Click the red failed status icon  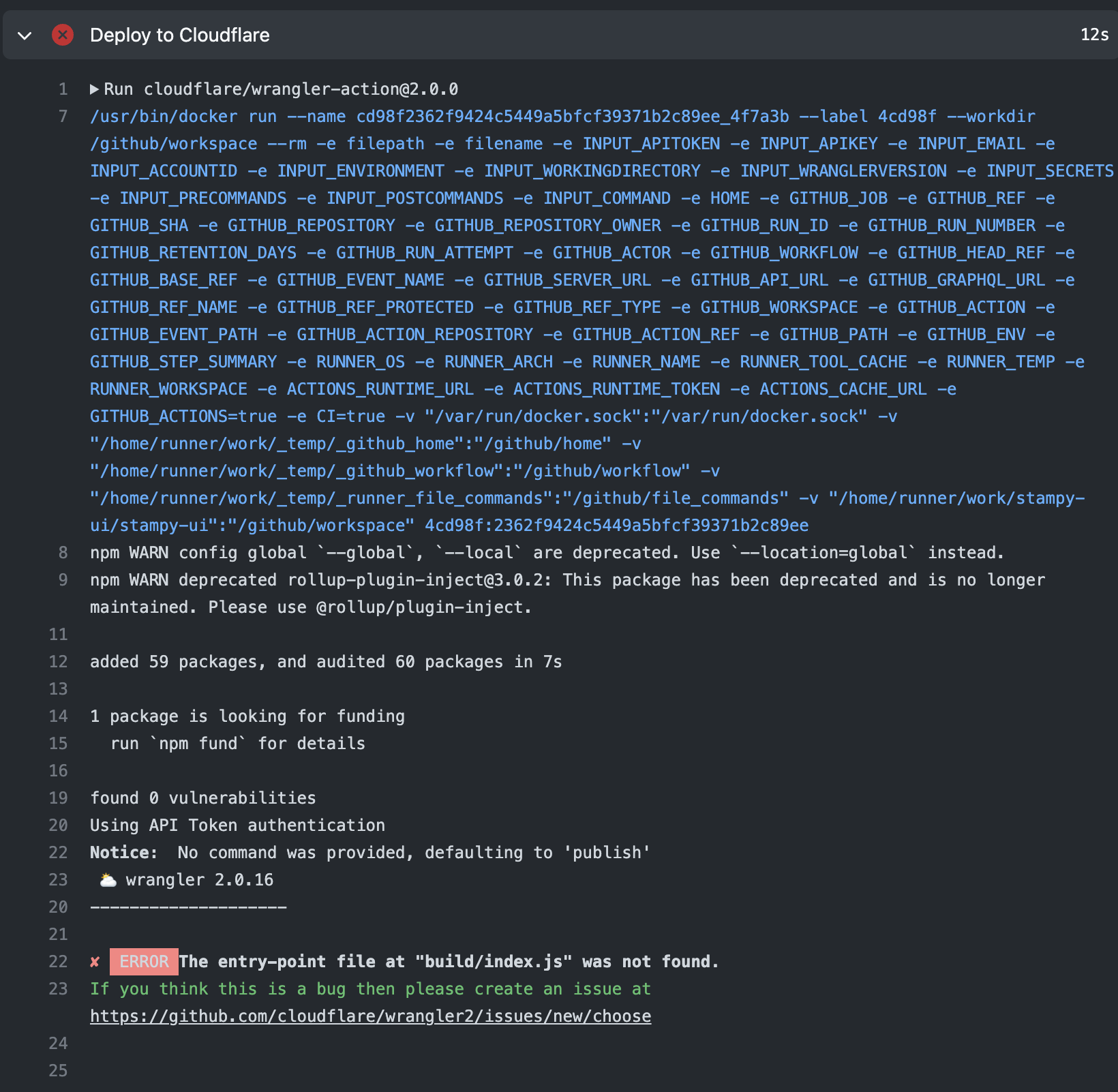pyautogui.click(x=63, y=35)
